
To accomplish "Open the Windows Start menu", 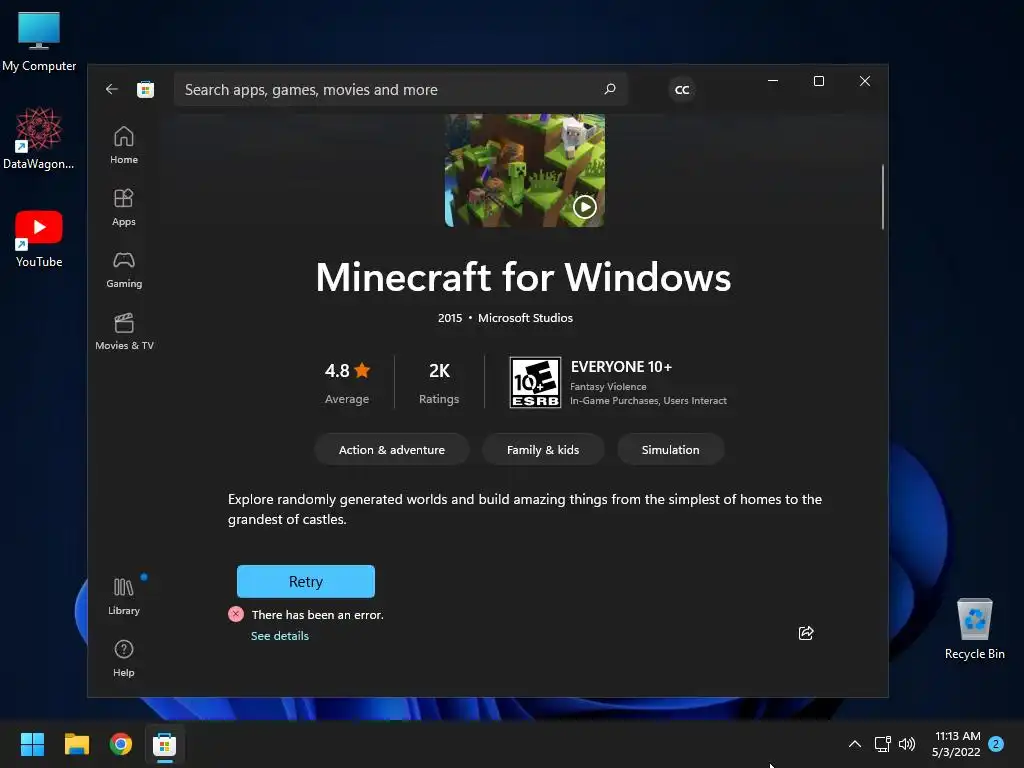I will (x=32, y=744).
